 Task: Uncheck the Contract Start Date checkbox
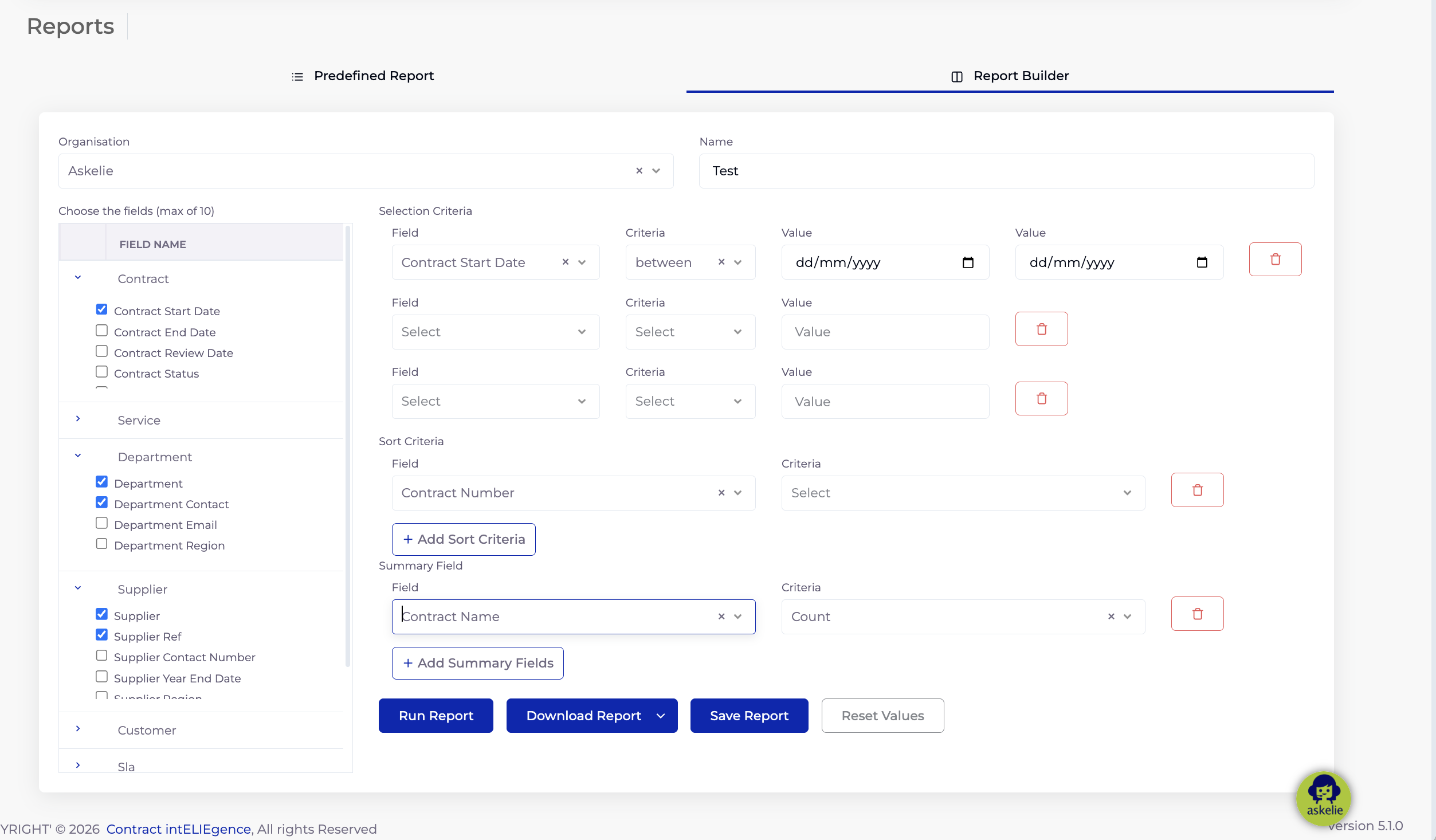coord(101,309)
